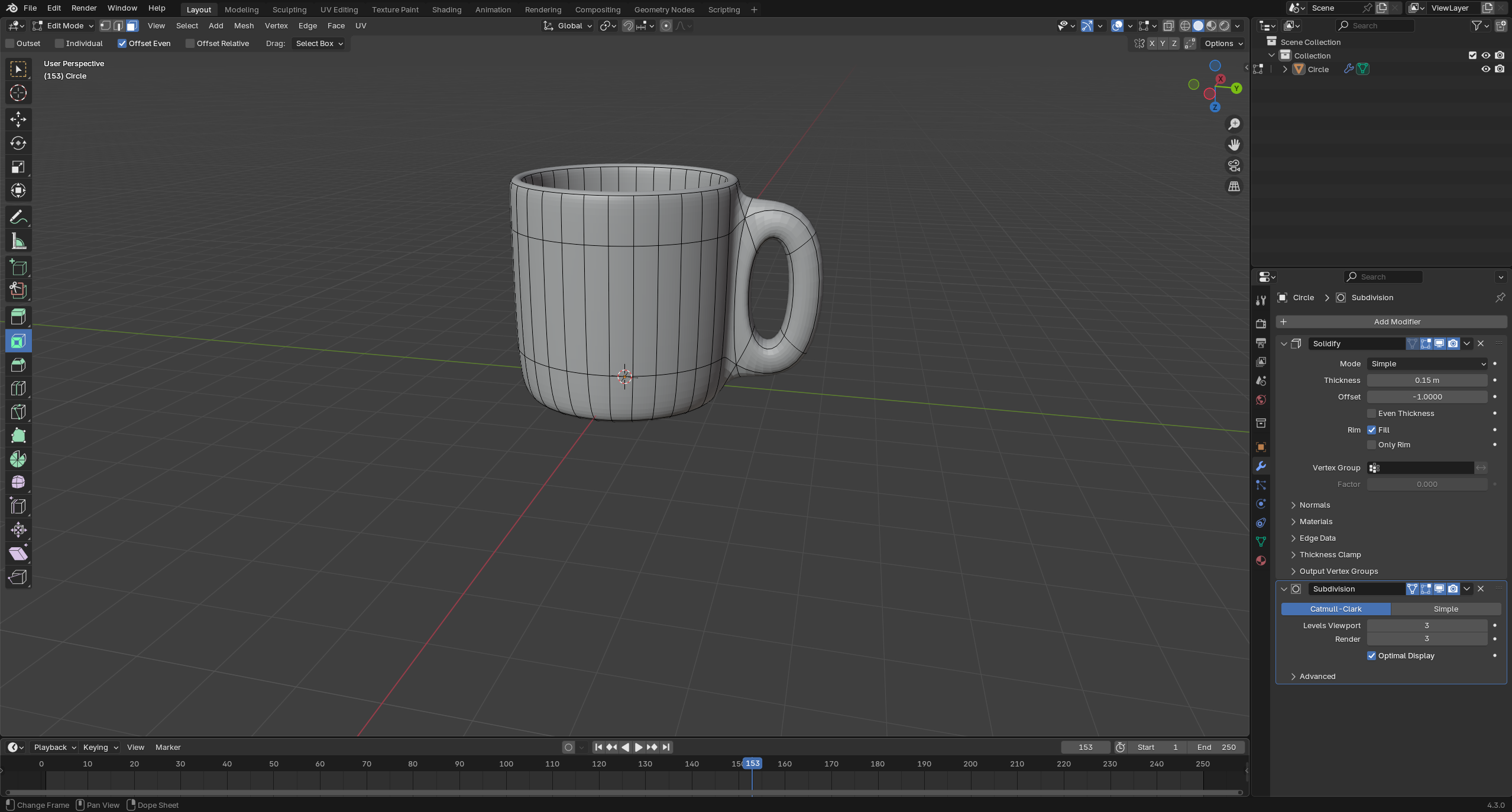
Task: Select the Shrink/Fatten tool
Action: pyautogui.click(x=18, y=530)
